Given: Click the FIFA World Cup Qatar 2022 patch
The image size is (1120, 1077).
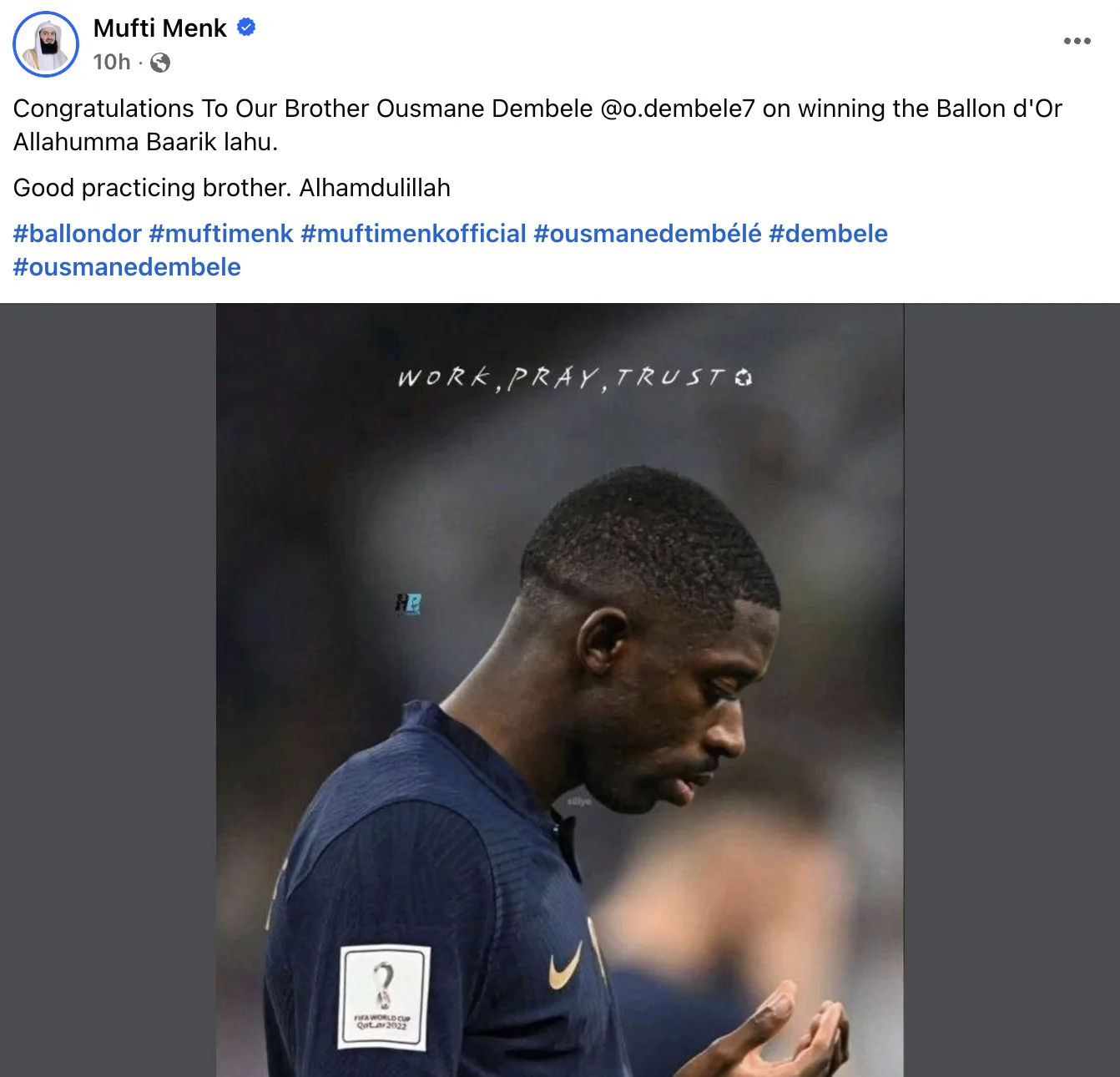Looking at the screenshot, I should coord(384,998).
